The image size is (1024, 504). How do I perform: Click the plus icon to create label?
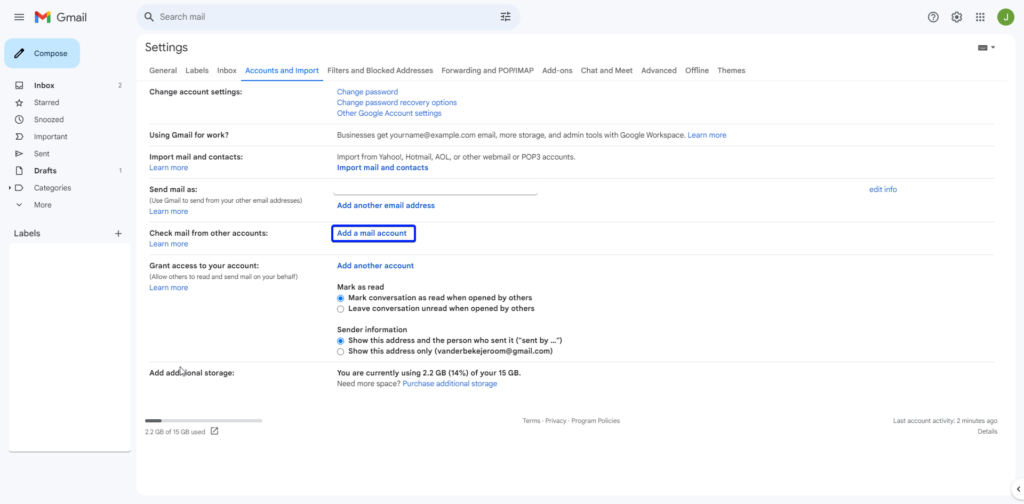(118, 233)
